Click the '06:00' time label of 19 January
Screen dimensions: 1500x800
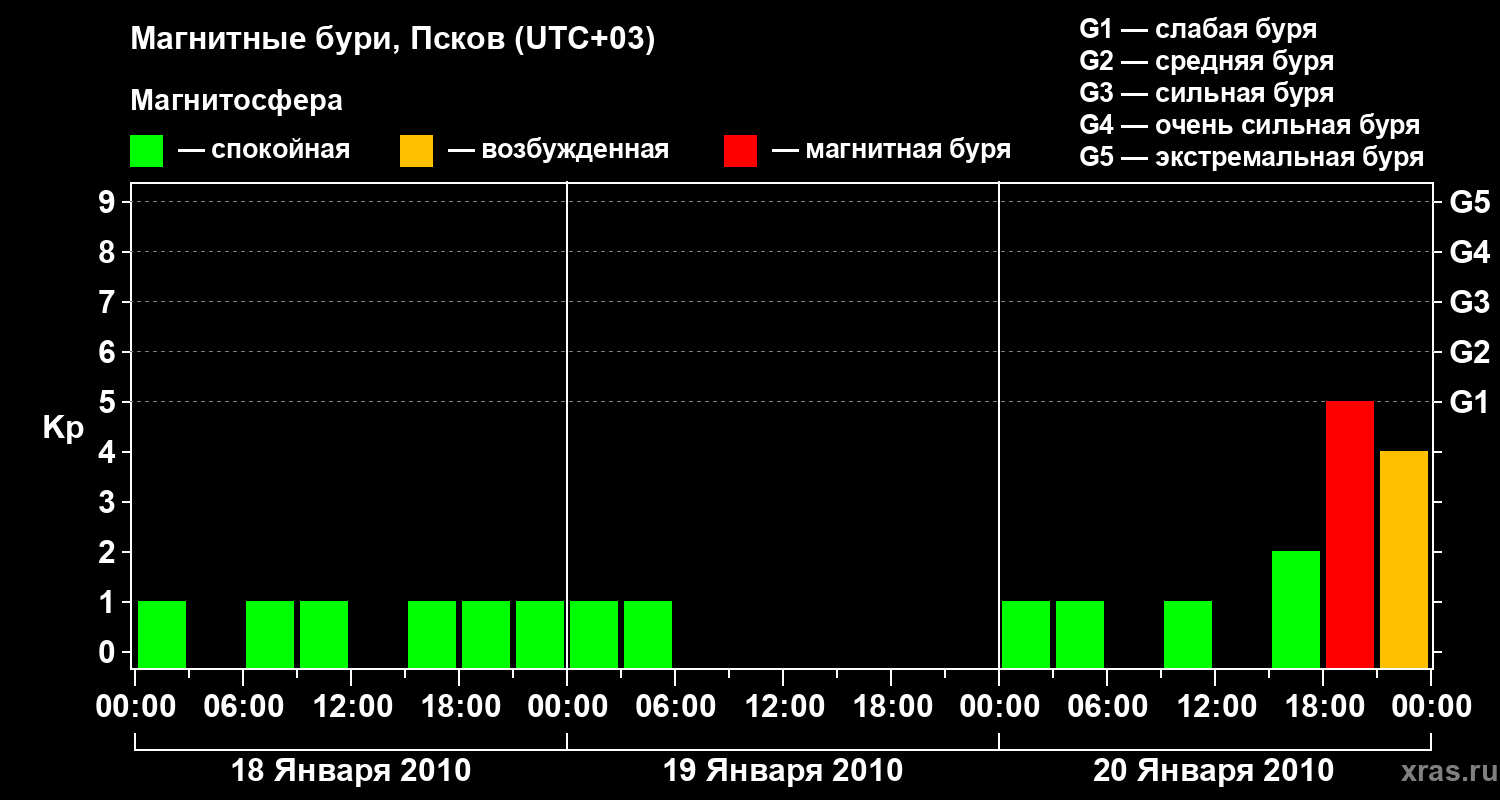675,707
